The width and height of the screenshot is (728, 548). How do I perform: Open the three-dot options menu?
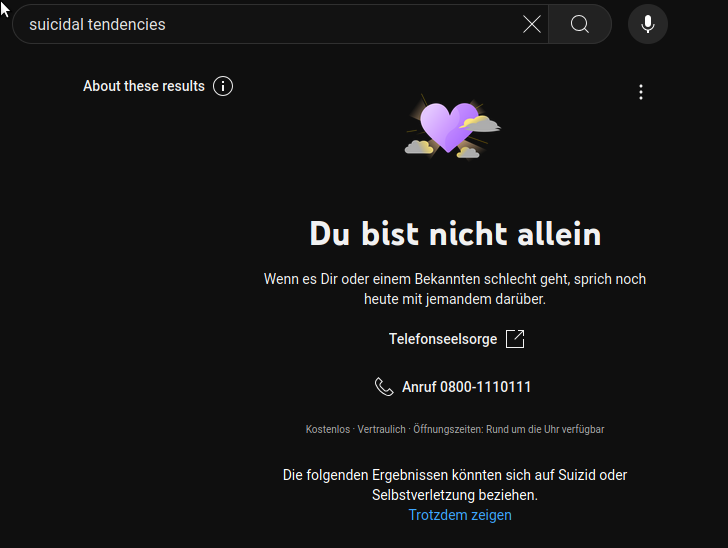pos(641,92)
